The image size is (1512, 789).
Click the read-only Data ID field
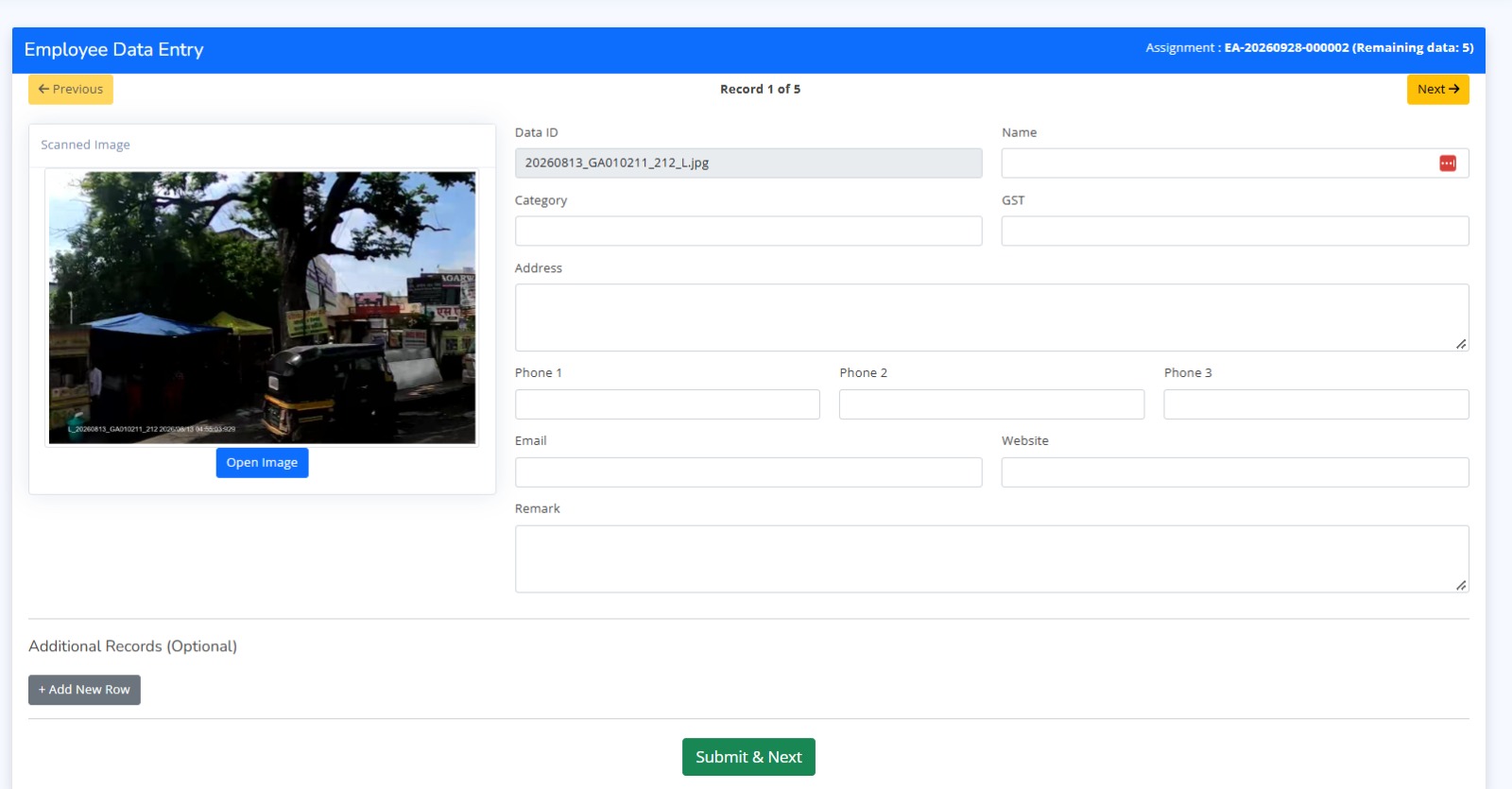tap(748, 163)
